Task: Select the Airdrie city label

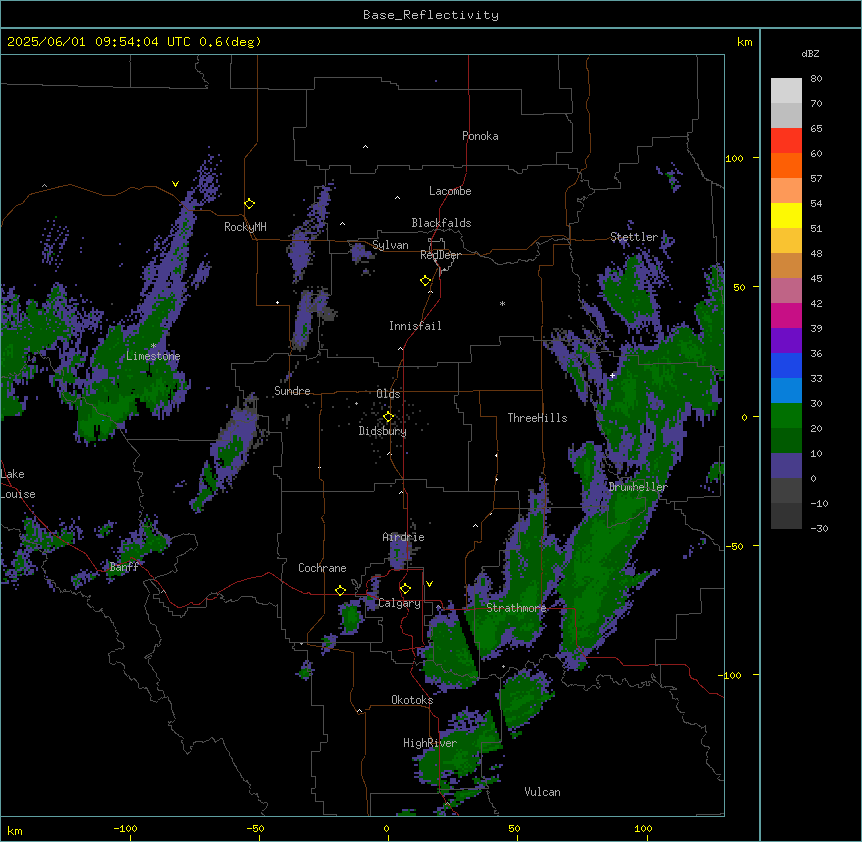Action: (x=404, y=537)
